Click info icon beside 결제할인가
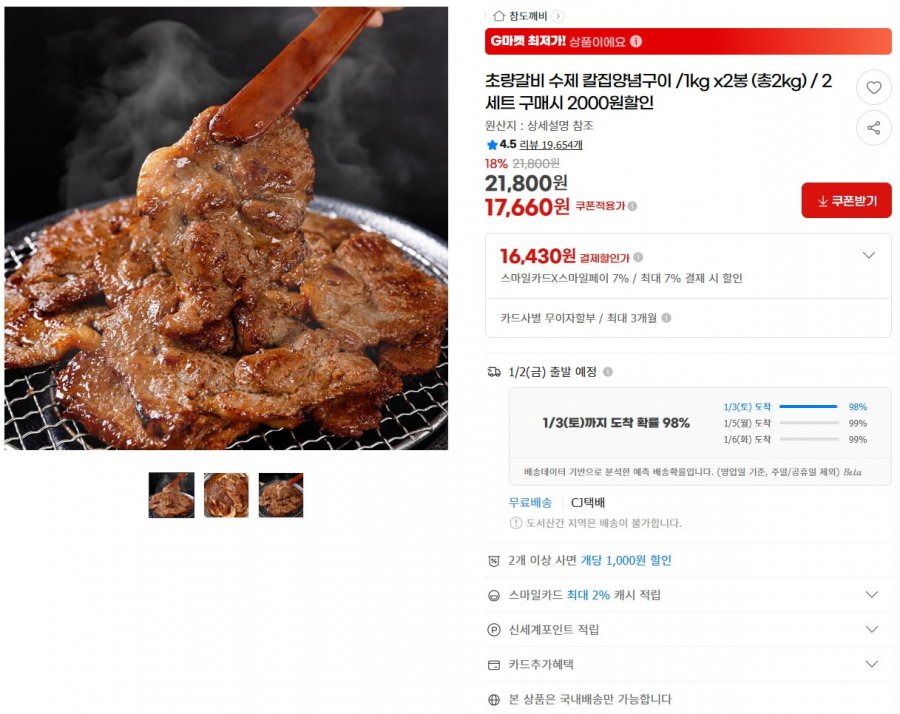 tap(638, 258)
